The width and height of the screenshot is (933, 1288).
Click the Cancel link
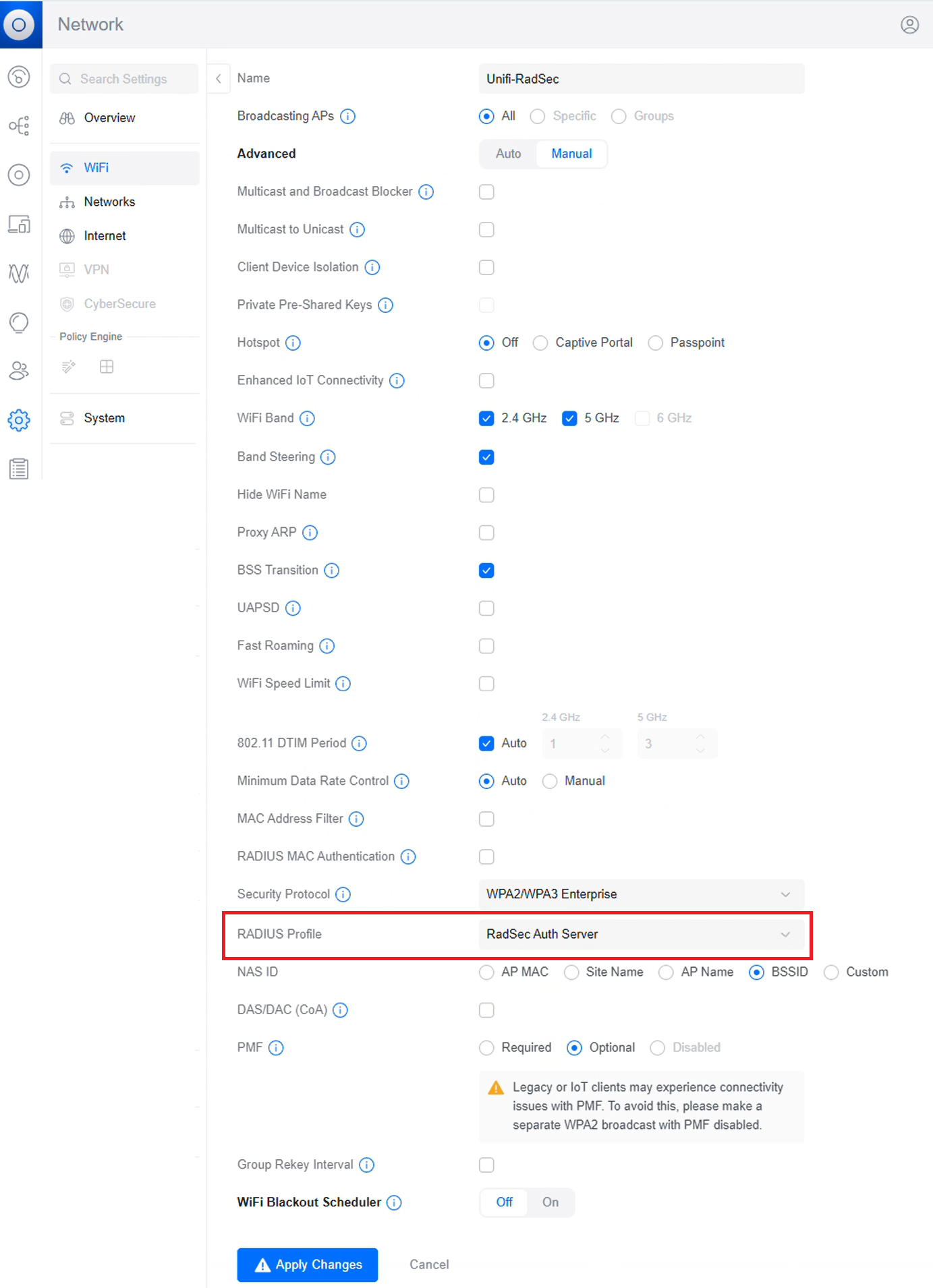click(429, 1264)
